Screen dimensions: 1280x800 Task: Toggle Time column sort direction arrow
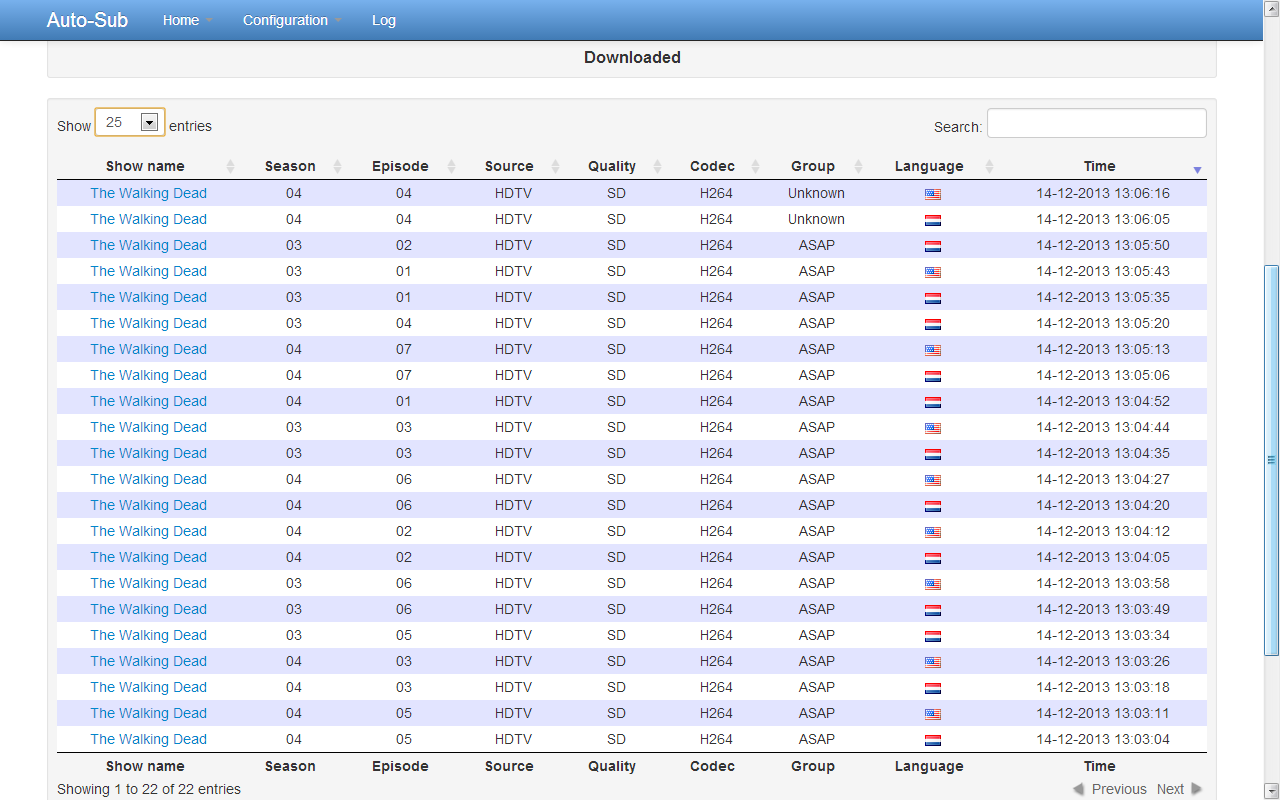[x=1197, y=170]
